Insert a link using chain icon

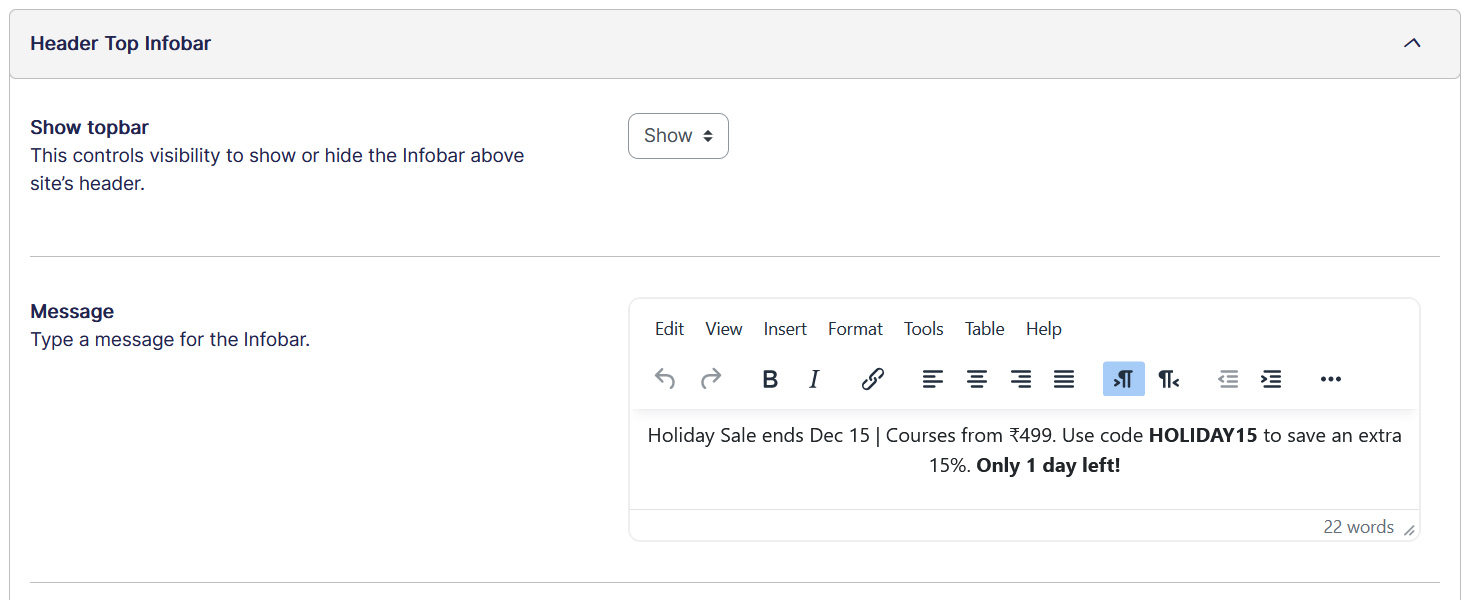pos(873,379)
